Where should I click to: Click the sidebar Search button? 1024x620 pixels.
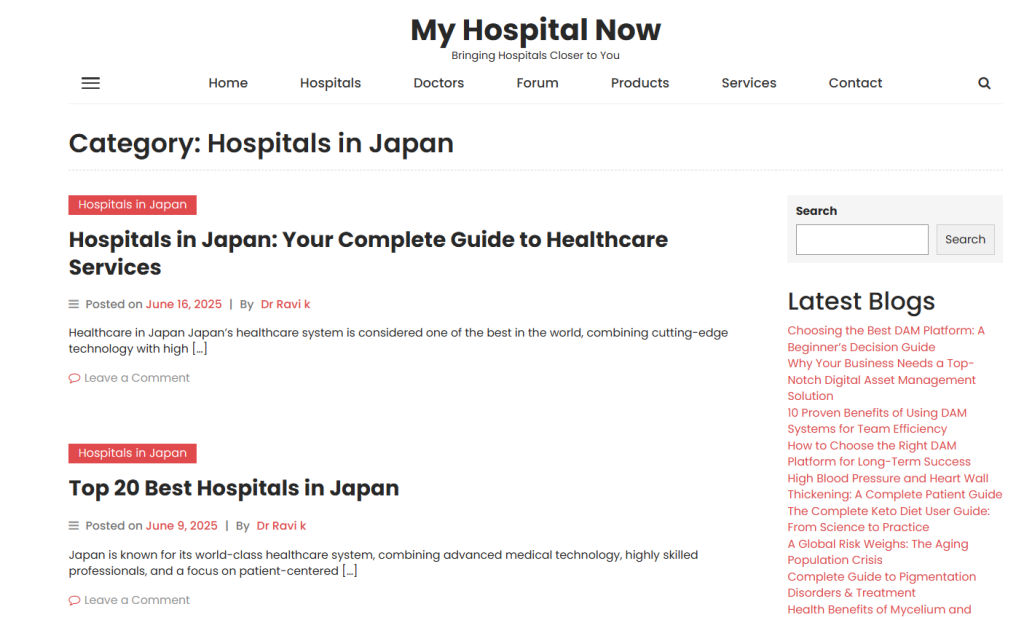pos(965,240)
